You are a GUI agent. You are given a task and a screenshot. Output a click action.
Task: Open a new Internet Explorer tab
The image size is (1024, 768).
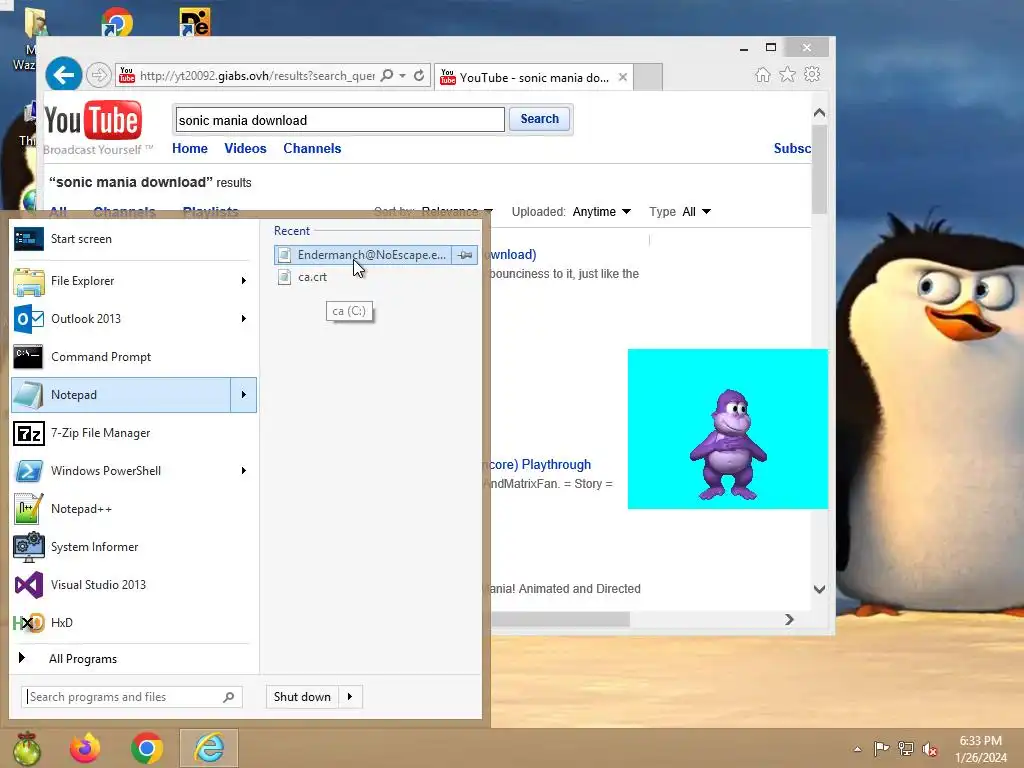point(648,77)
